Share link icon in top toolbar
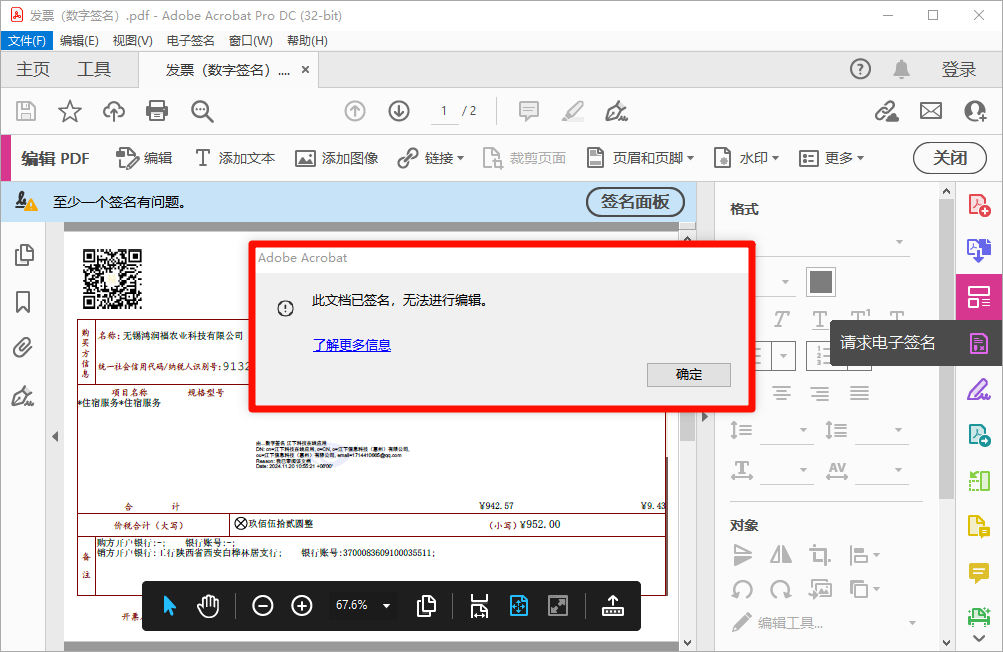Screen dimensions: 1003x652 pos(887,111)
